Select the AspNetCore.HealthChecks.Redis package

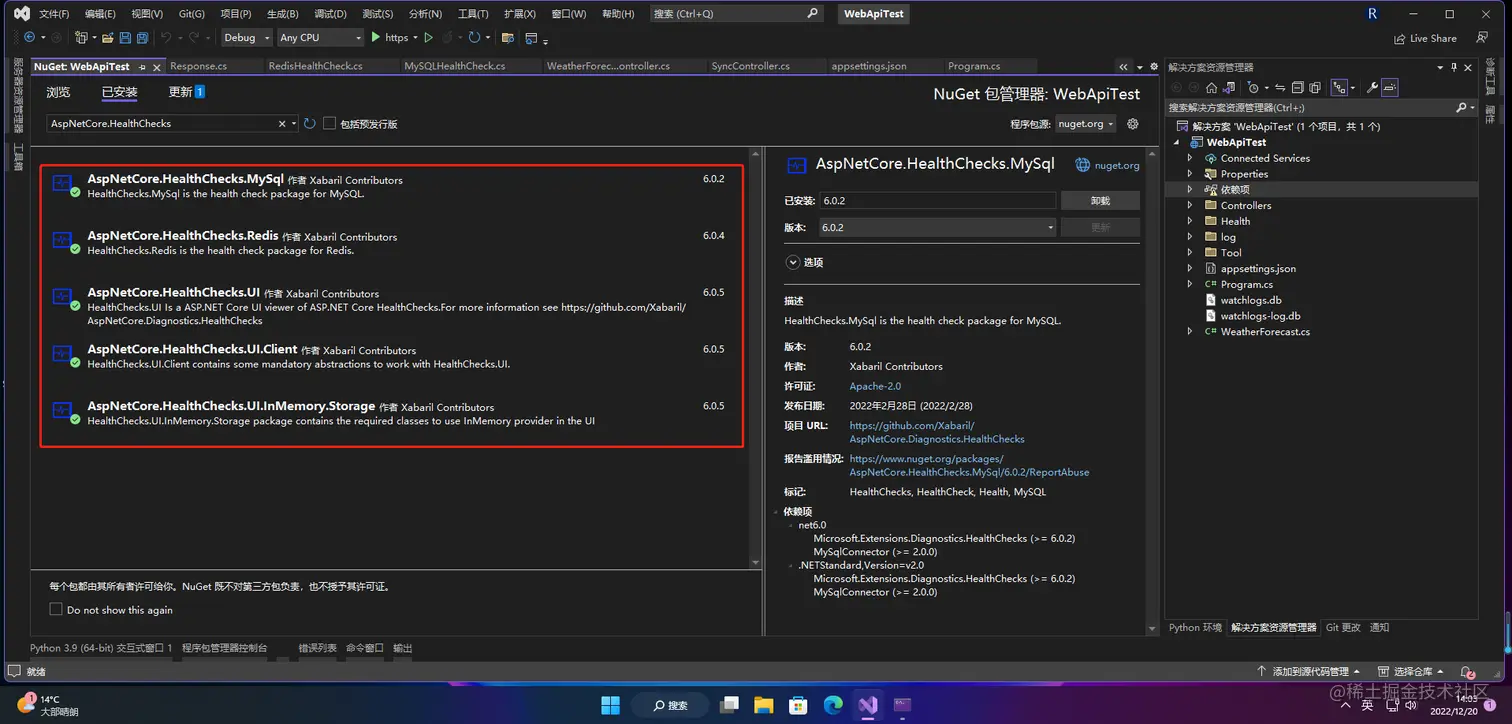(x=390, y=243)
